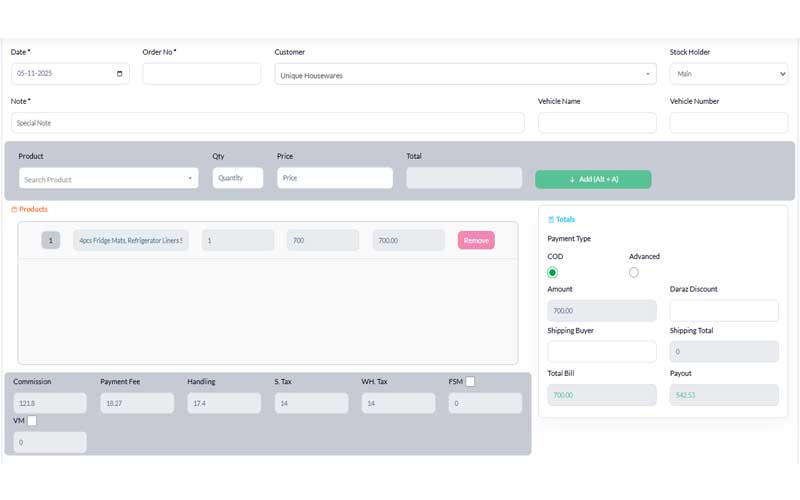The width and height of the screenshot is (800, 500).
Task: Click the 'Stock Holder' label
Action: coord(690,52)
